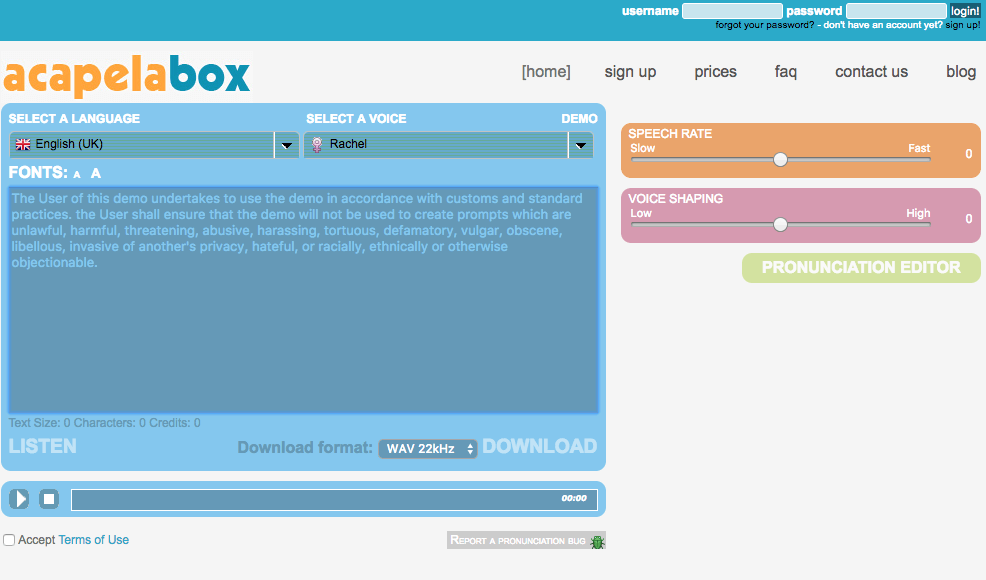Click the Speech Rate slider handle
Image resolution: width=986 pixels, height=580 pixels.
pos(780,160)
